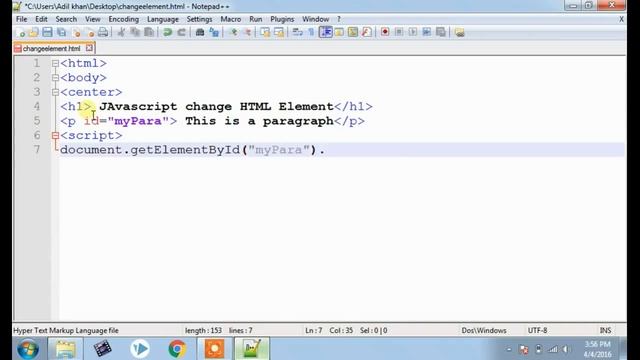Viewport: 640px width, 360px height.
Task: Open the View menu
Action: [93, 19]
